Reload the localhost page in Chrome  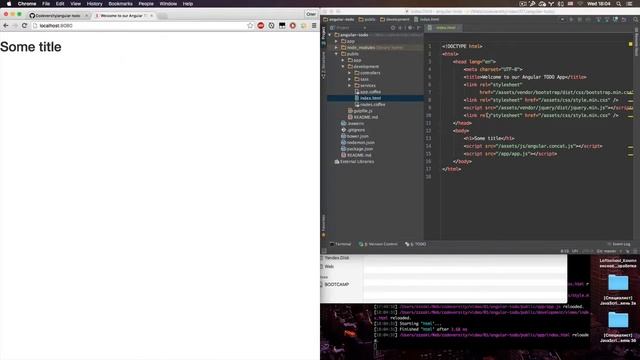pos(24,26)
